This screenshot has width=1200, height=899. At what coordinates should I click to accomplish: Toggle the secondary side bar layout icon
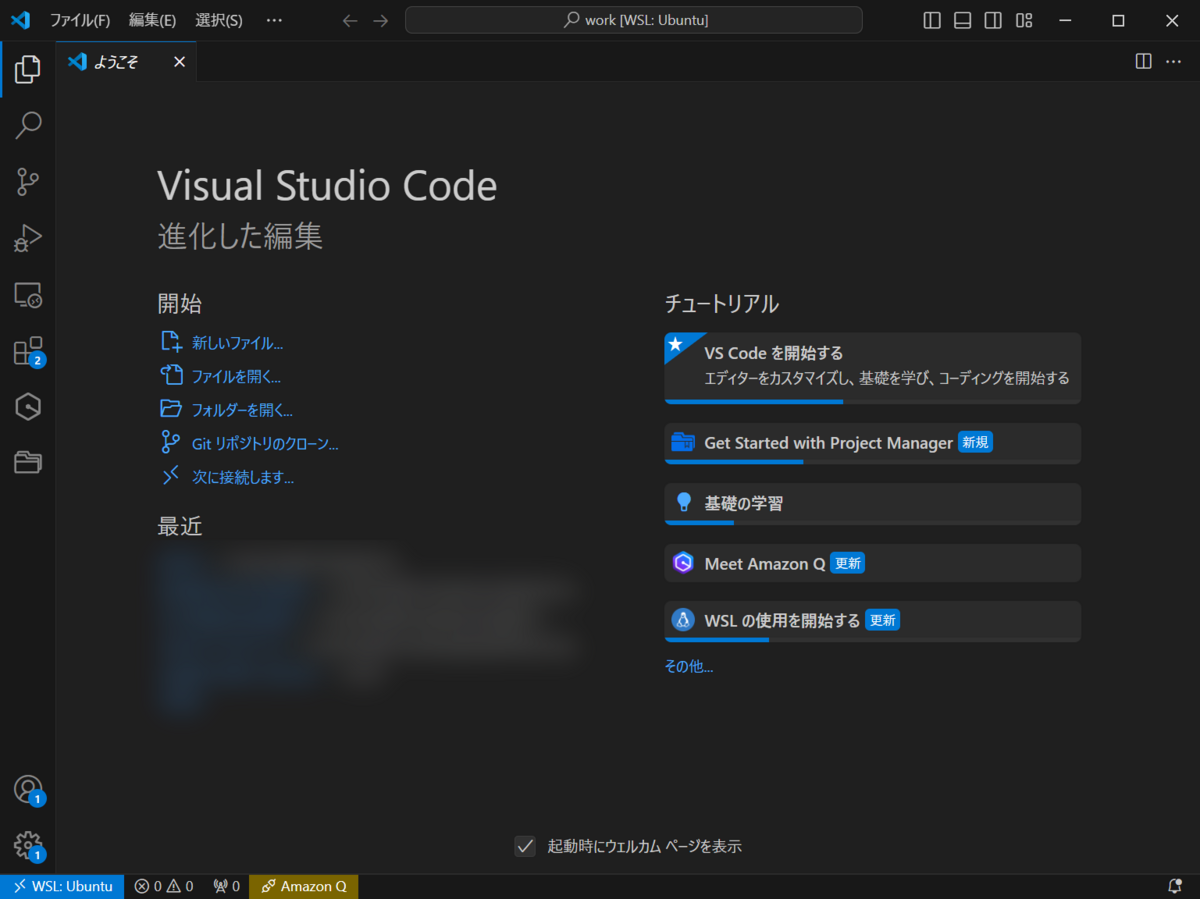tap(993, 20)
